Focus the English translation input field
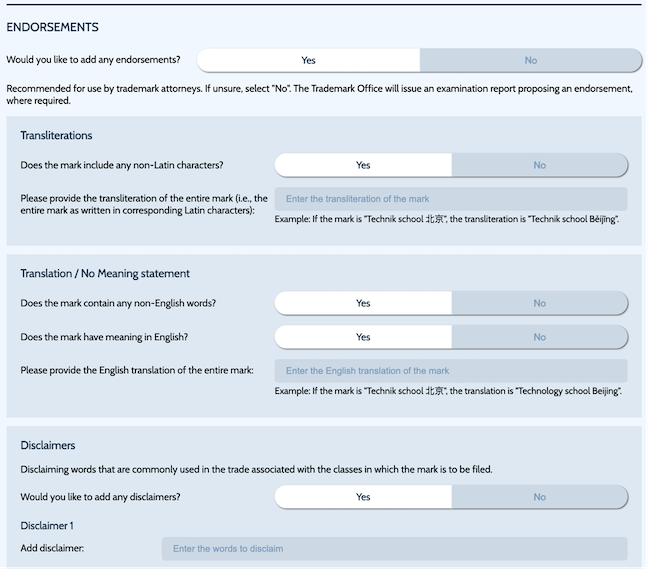 pyautogui.click(x=450, y=371)
